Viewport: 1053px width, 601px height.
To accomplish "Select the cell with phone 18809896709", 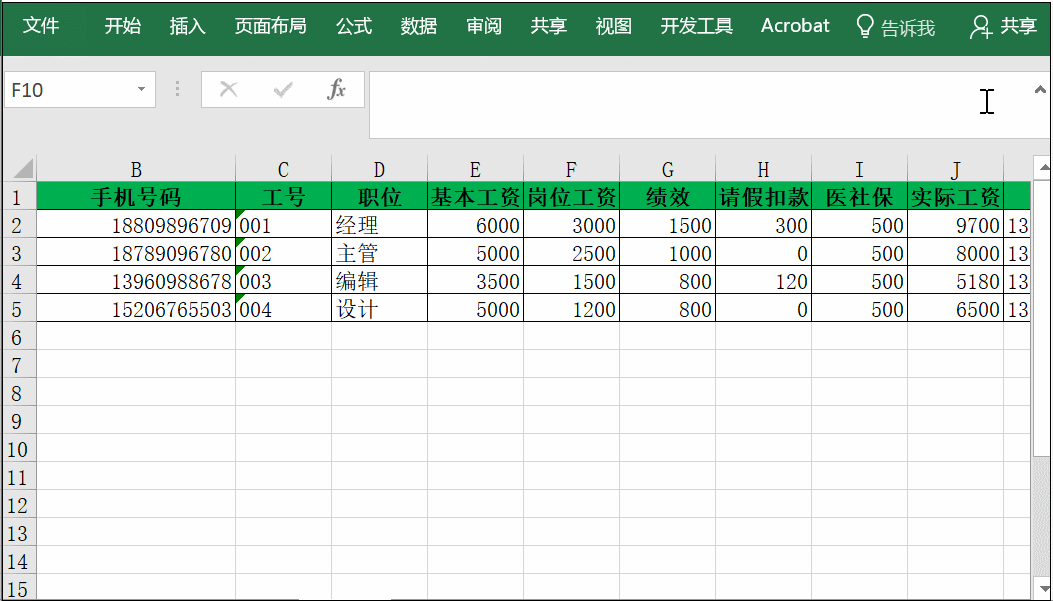I will point(136,225).
